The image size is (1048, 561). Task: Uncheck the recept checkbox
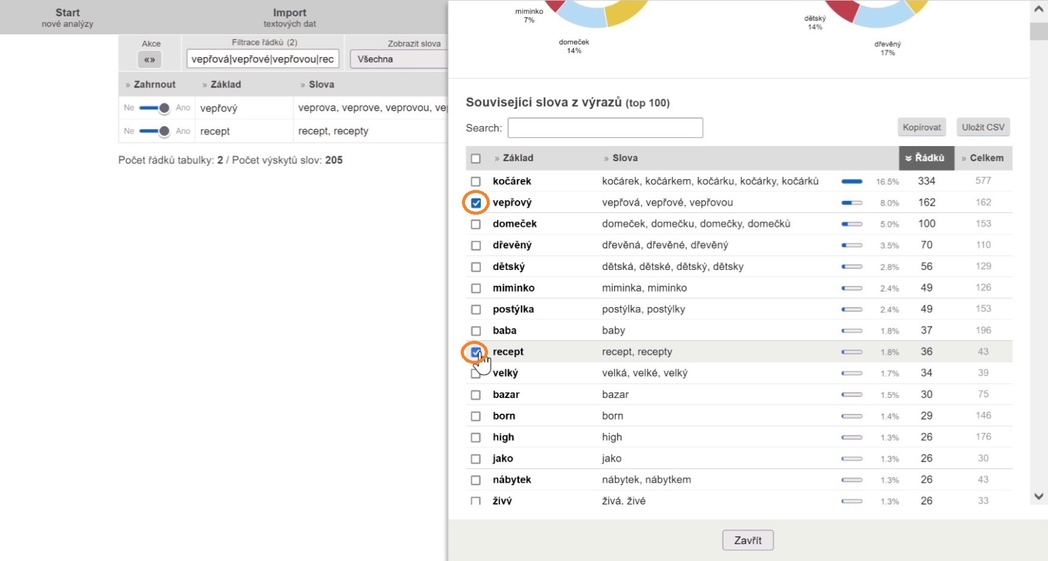point(476,352)
